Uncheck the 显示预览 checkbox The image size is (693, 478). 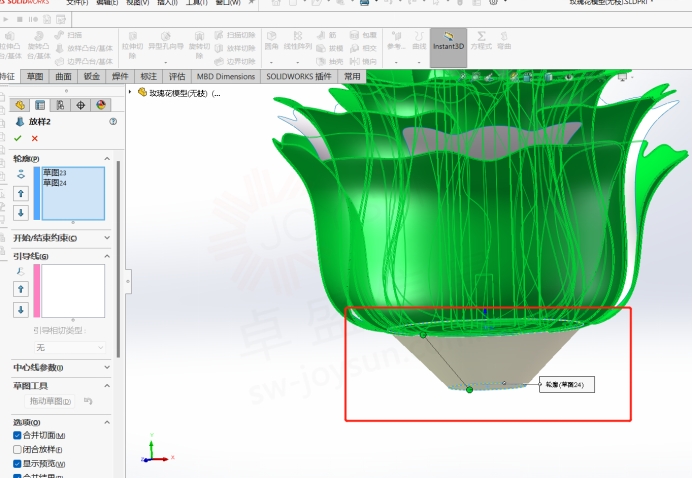[17, 464]
